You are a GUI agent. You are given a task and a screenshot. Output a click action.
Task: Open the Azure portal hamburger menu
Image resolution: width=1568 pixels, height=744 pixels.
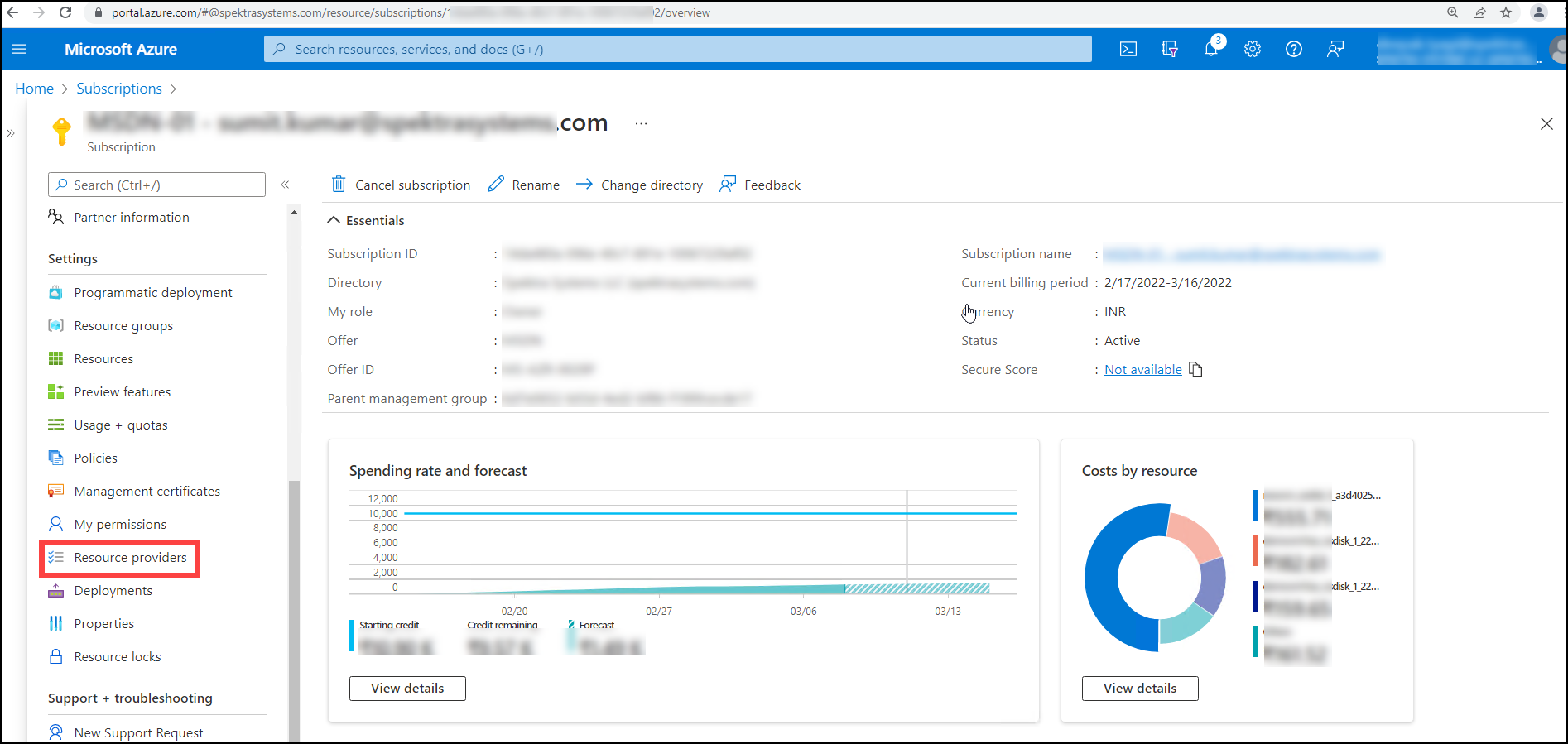[x=19, y=50]
